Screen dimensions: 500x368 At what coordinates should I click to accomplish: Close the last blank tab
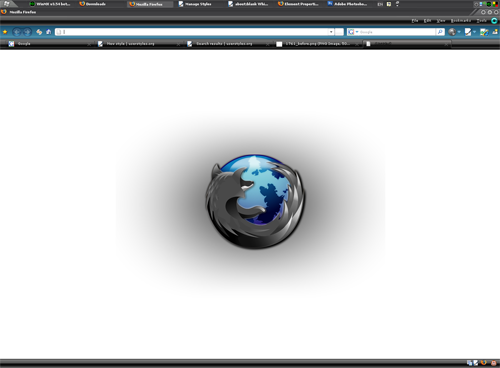click(446, 44)
